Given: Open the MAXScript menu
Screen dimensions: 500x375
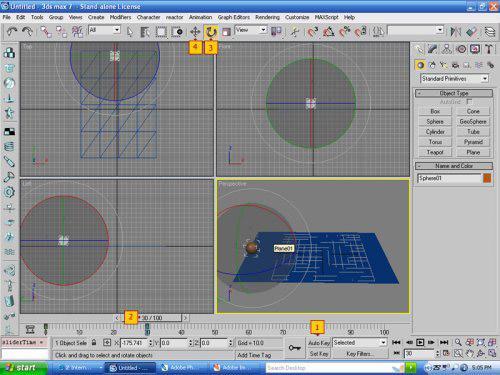Looking at the screenshot, I should click(x=326, y=17).
